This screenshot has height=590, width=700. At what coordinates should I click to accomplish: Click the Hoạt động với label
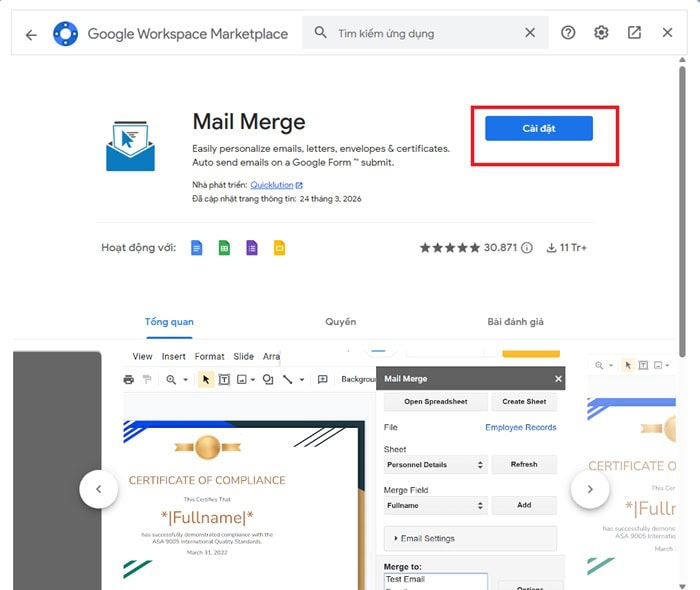click(138, 248)
